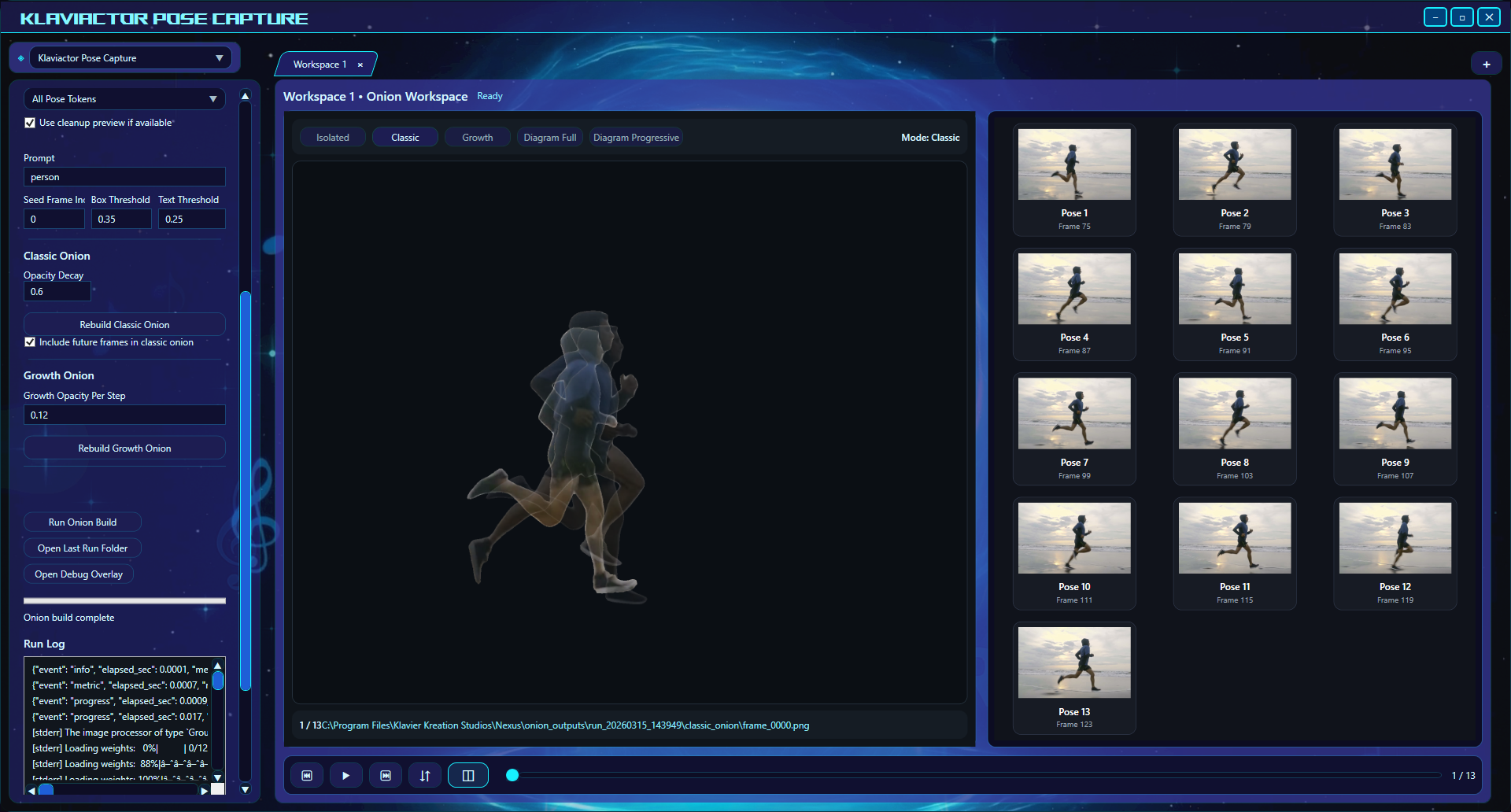Click the diamond icon beside Klaviactor Pose Capture

tap(21, 58)
